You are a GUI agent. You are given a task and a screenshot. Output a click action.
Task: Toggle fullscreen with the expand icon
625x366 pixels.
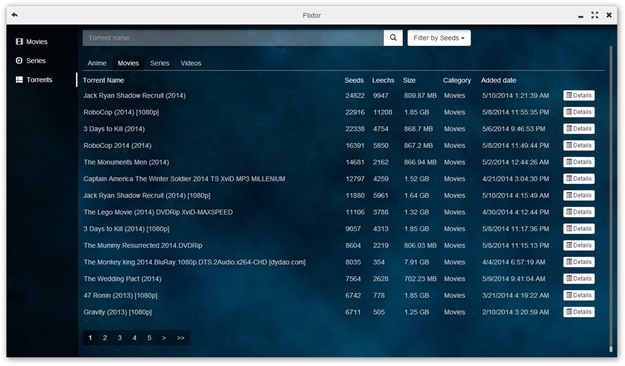[x=595, y=15]
